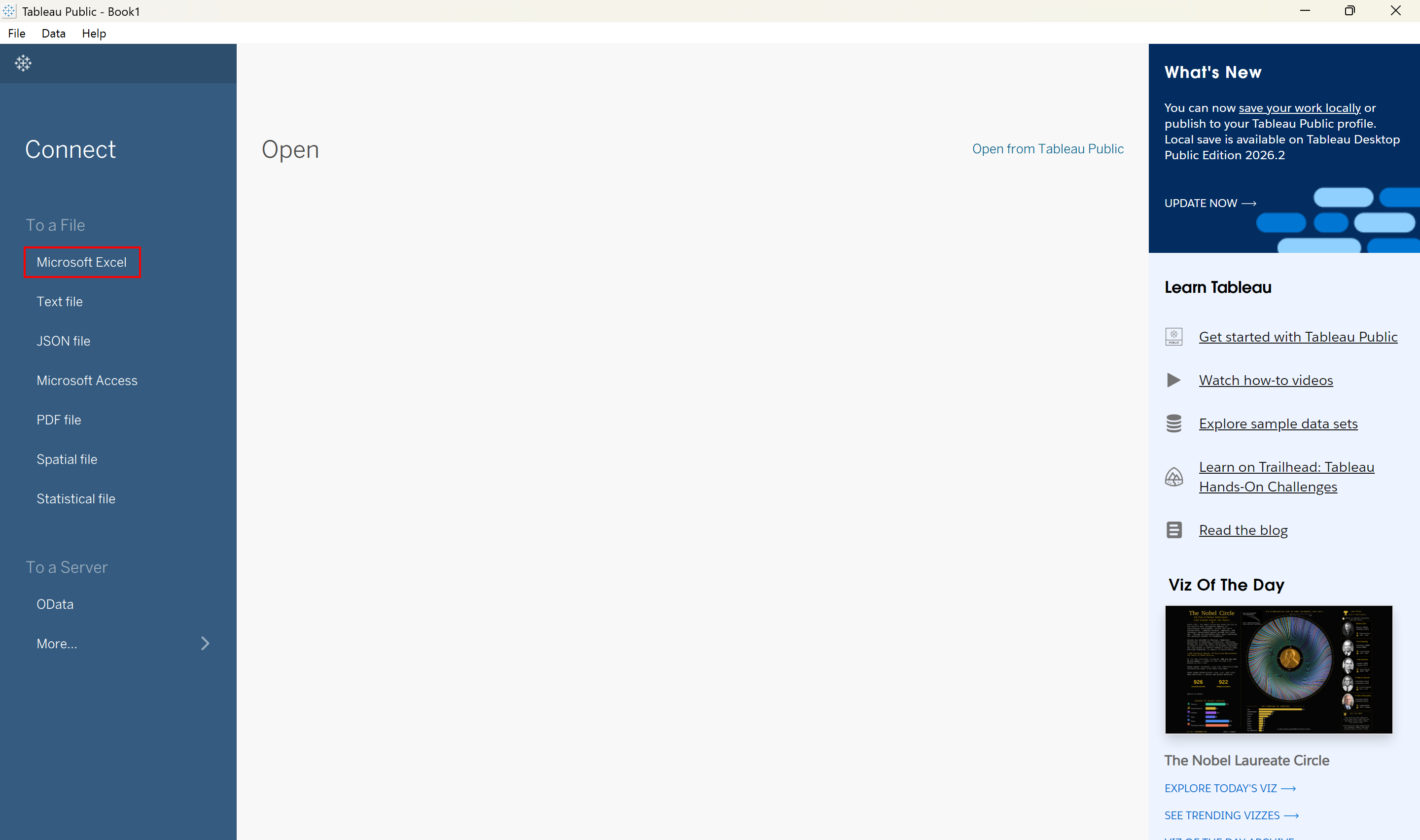Click the play icon beside how-to videos
This screenshot has height=840, width=1420.
(1174, 380)
